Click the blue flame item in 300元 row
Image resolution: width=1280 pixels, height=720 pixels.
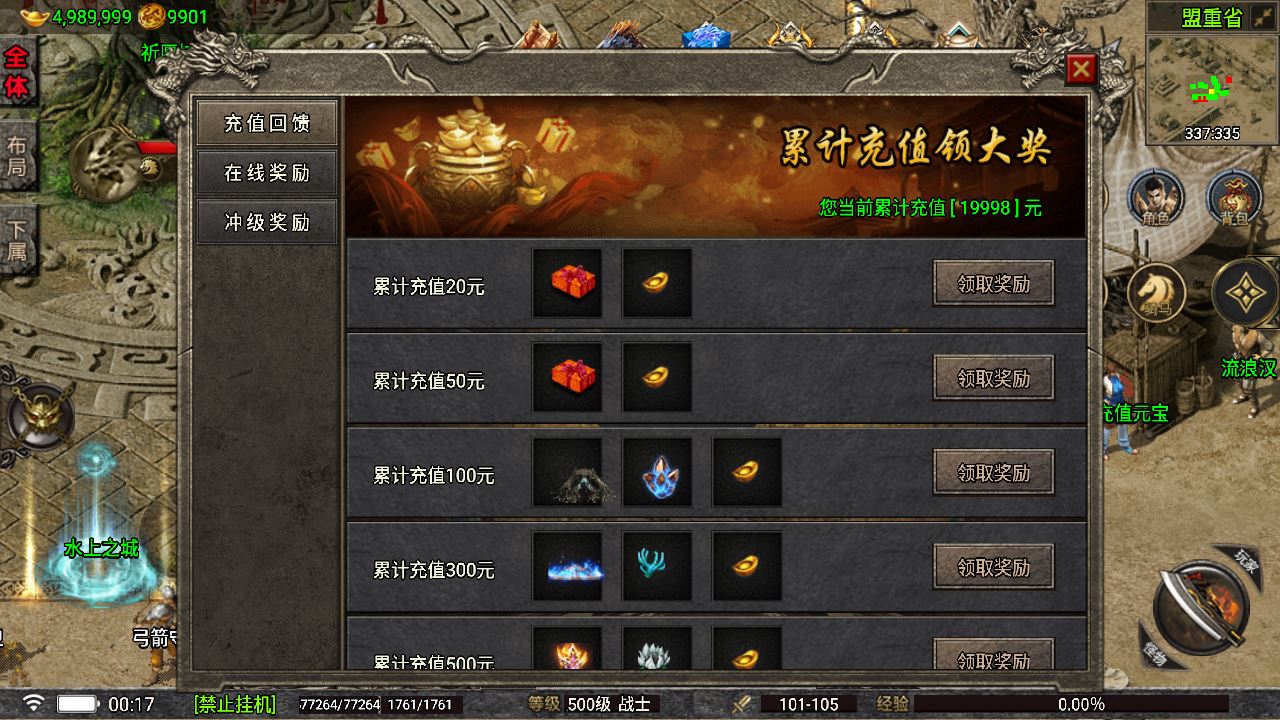coord(568,566)
